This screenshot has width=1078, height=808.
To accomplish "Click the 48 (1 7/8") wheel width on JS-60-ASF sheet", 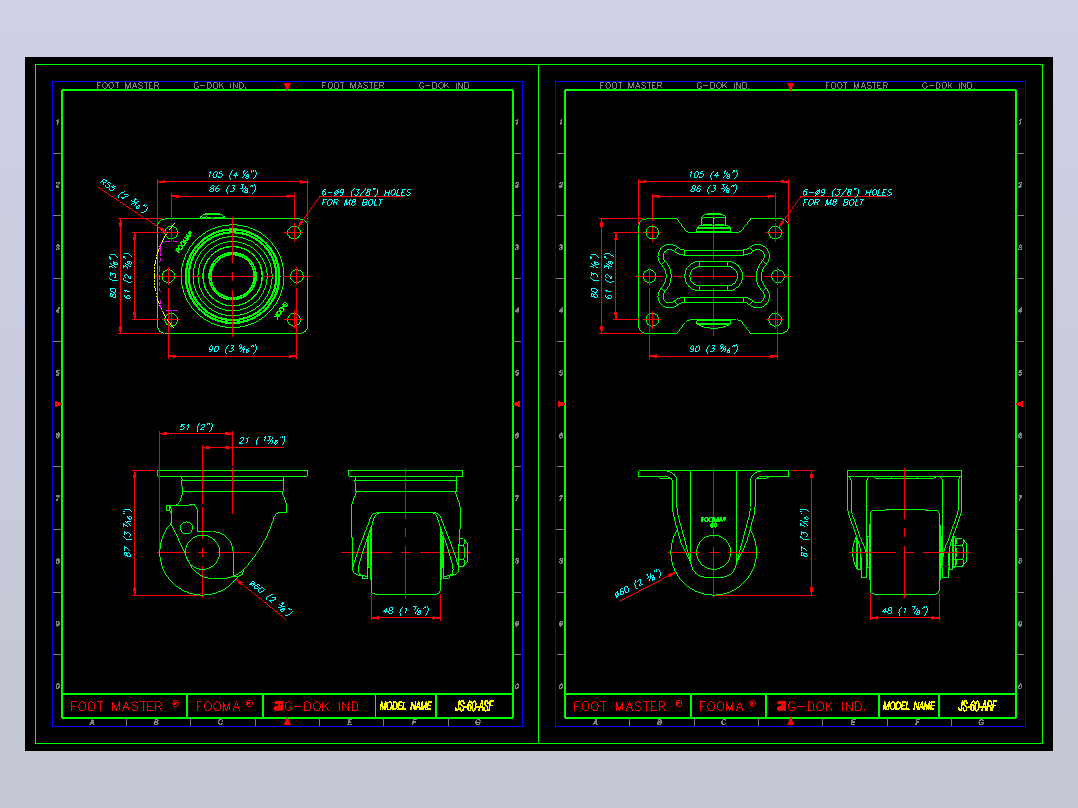I will (x=406, y=611).
